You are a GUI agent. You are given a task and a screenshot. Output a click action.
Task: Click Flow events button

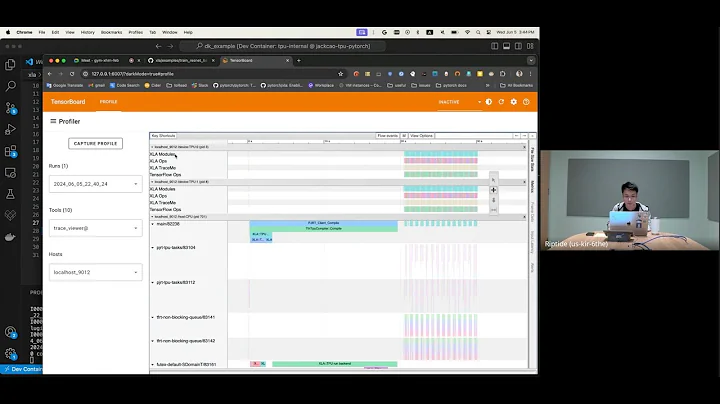pos(388,136)
